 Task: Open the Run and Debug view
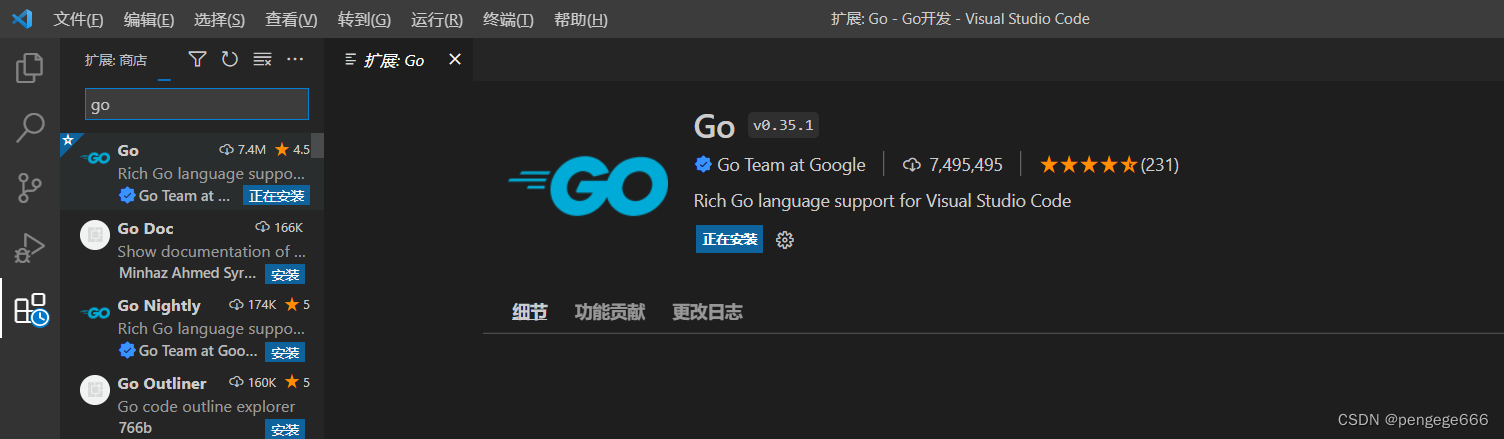coord(30,247)
